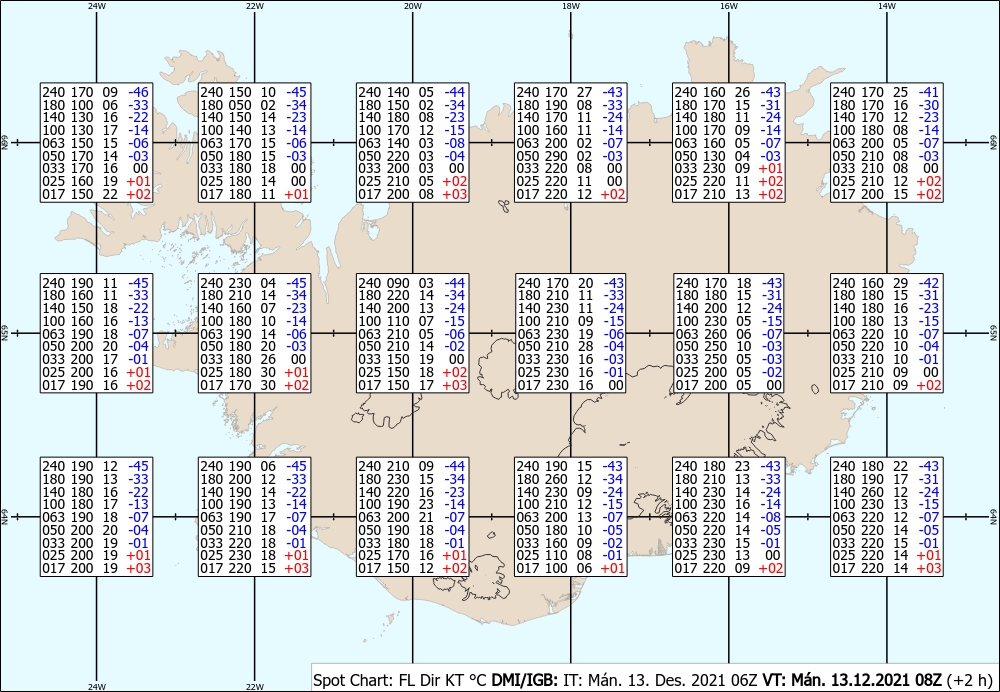Select the northeast data box with 240 170 25

886,143
